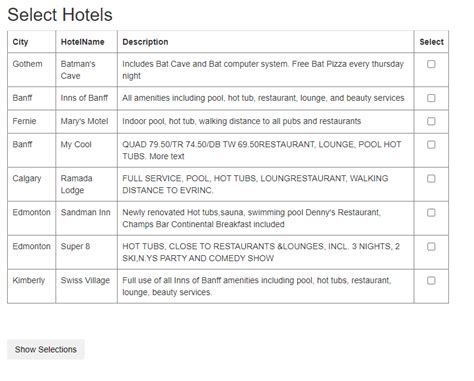The height and width of the screenshot is (381, 474).
Task: Check the Ramada Lodge checkbox
Action: (431, 179)
